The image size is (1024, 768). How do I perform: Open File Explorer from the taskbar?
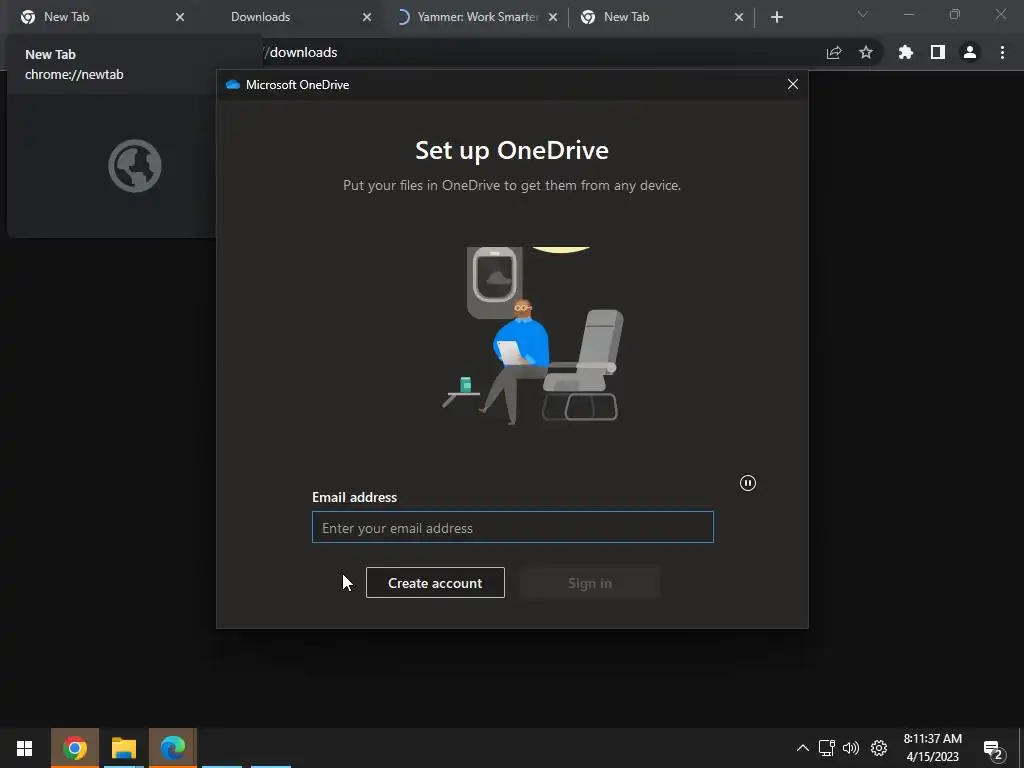click(123, 748)
